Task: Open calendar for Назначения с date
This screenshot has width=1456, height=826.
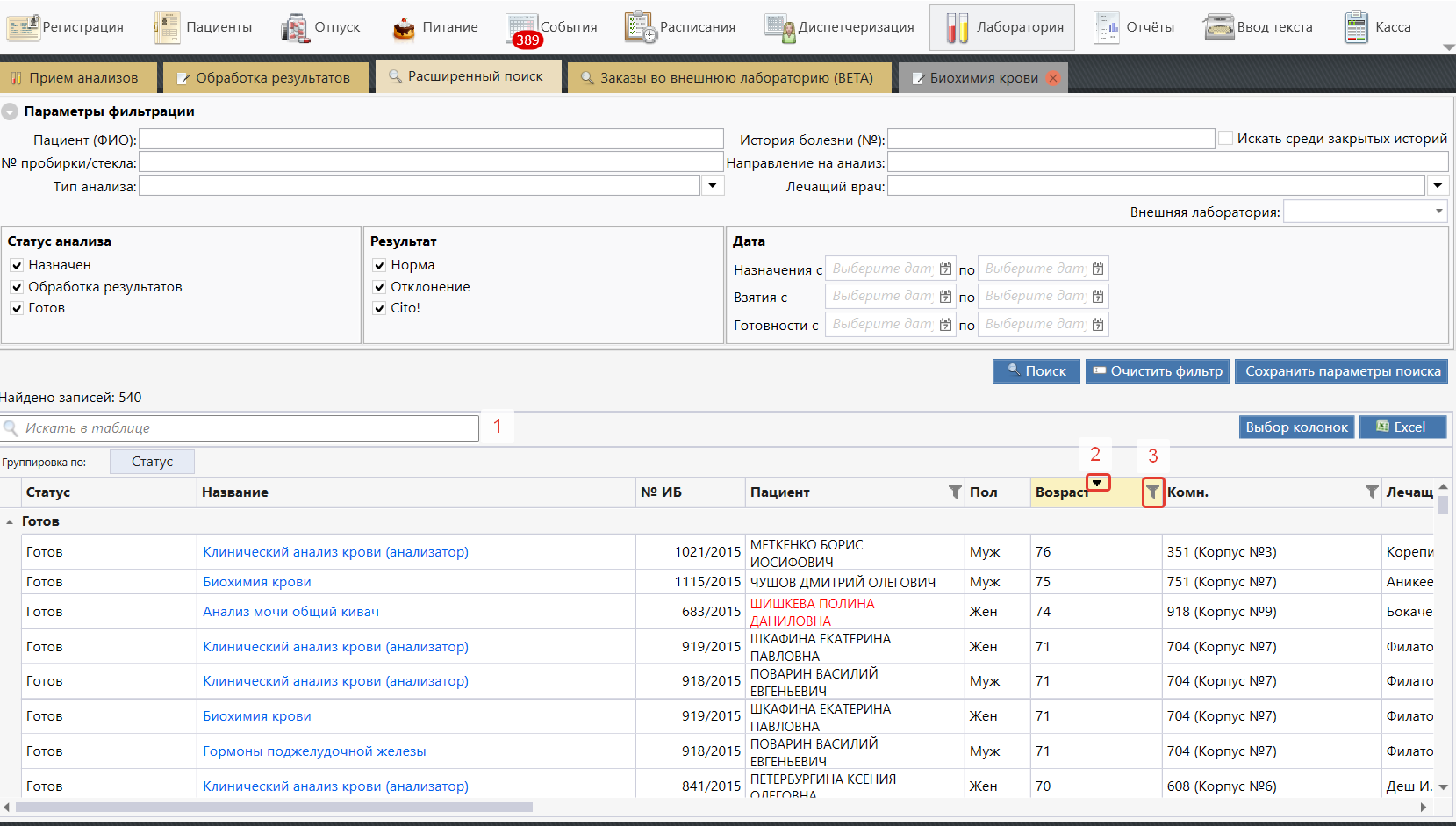Action: point(945,269)
